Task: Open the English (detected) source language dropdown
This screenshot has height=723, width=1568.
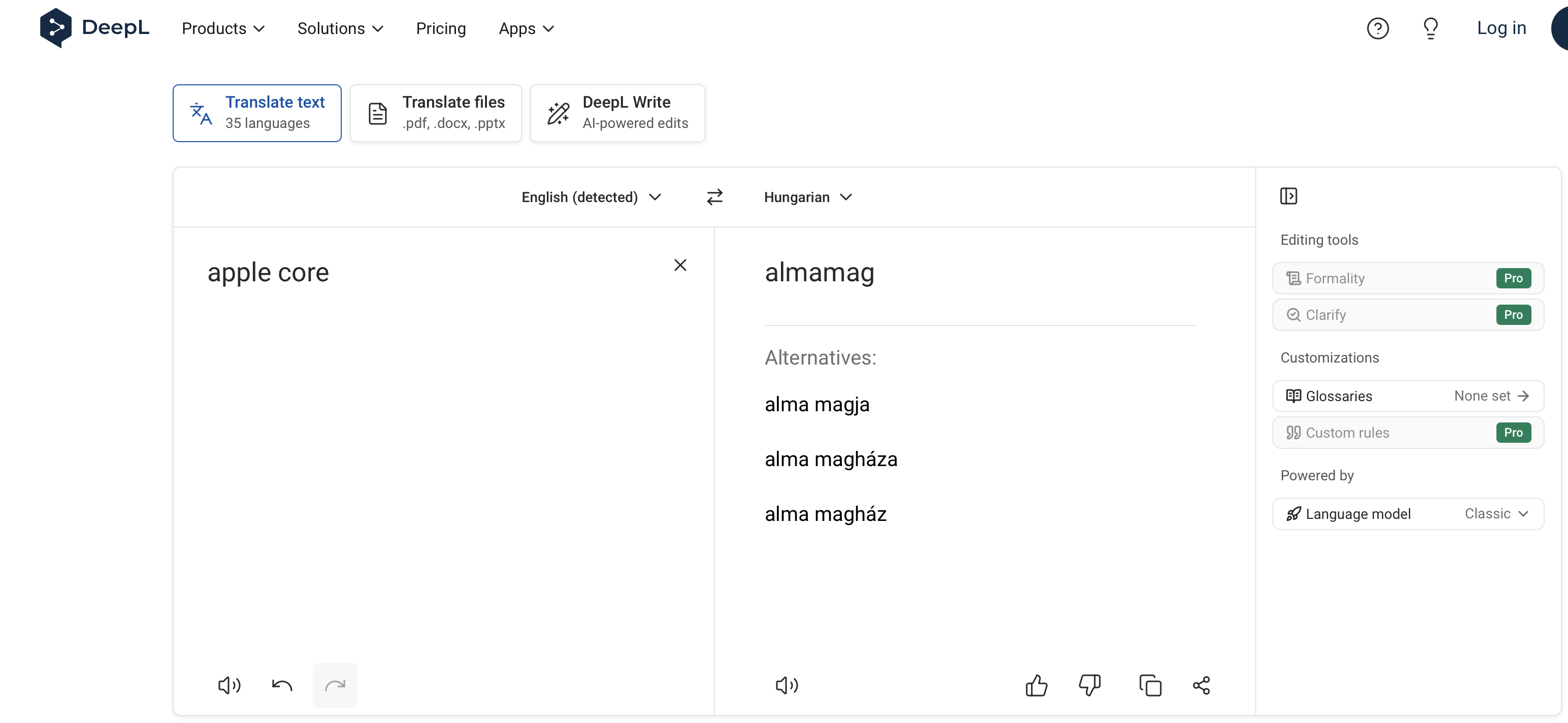Action: (591, 197)
